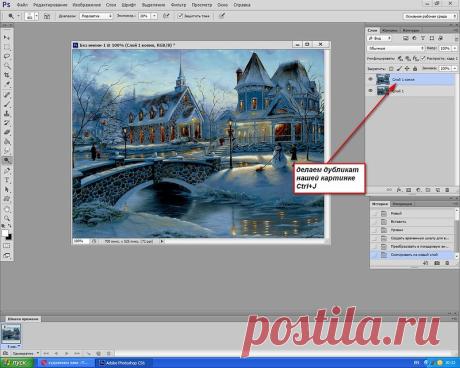
Task: Add a layer mask from Layers panel bottom
Action: (408, 190)
